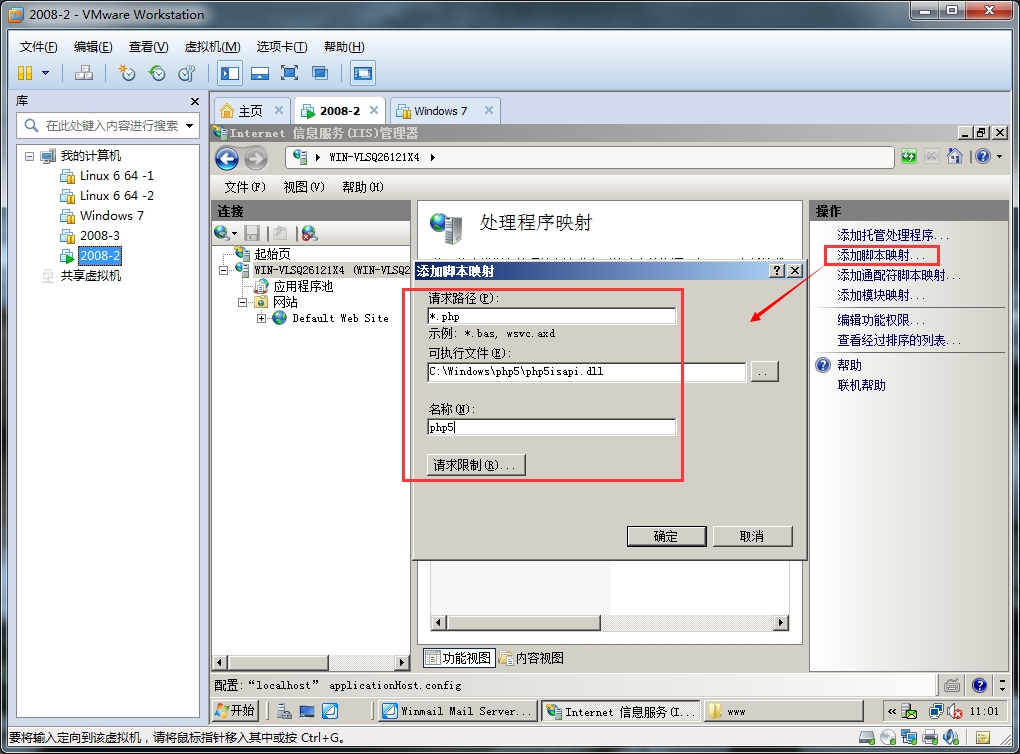This screenshot has width=1020, height=754.
Task: Click the save icon in 连接 panel
Action: [252, 233]
